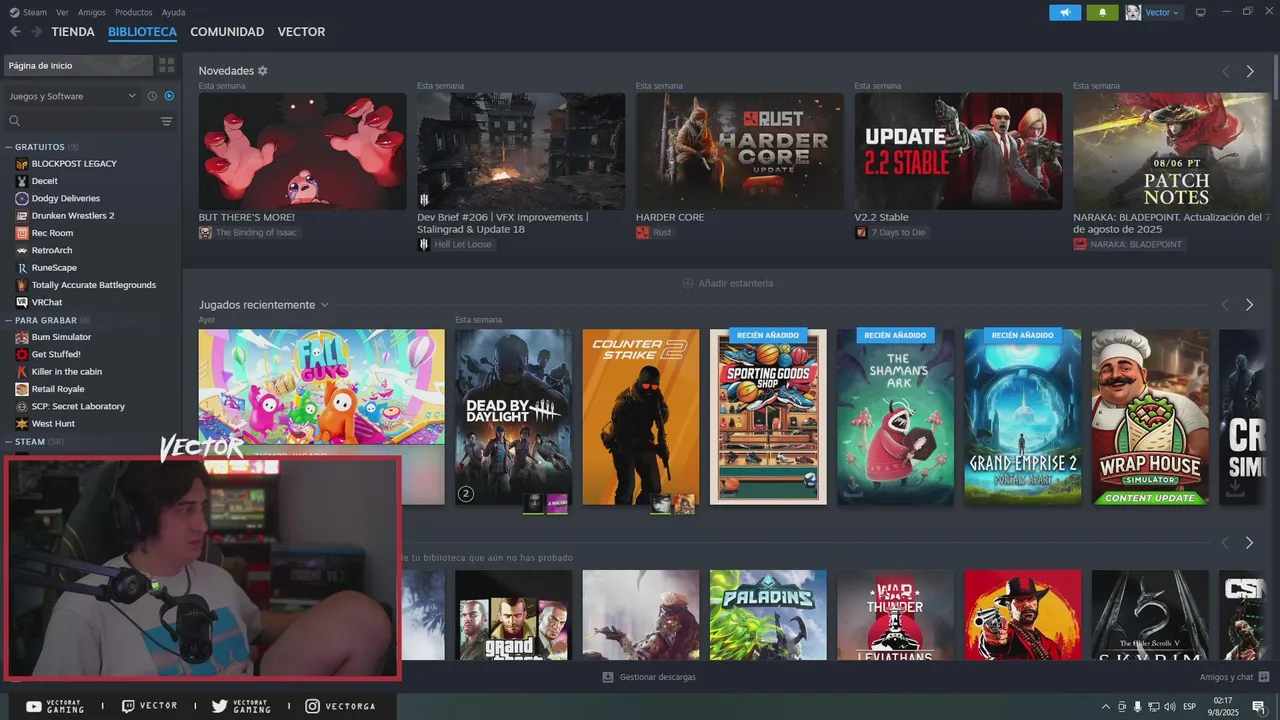Click the taskbar volume icon
The image size is (1280, 720).
pos(1170,707)
